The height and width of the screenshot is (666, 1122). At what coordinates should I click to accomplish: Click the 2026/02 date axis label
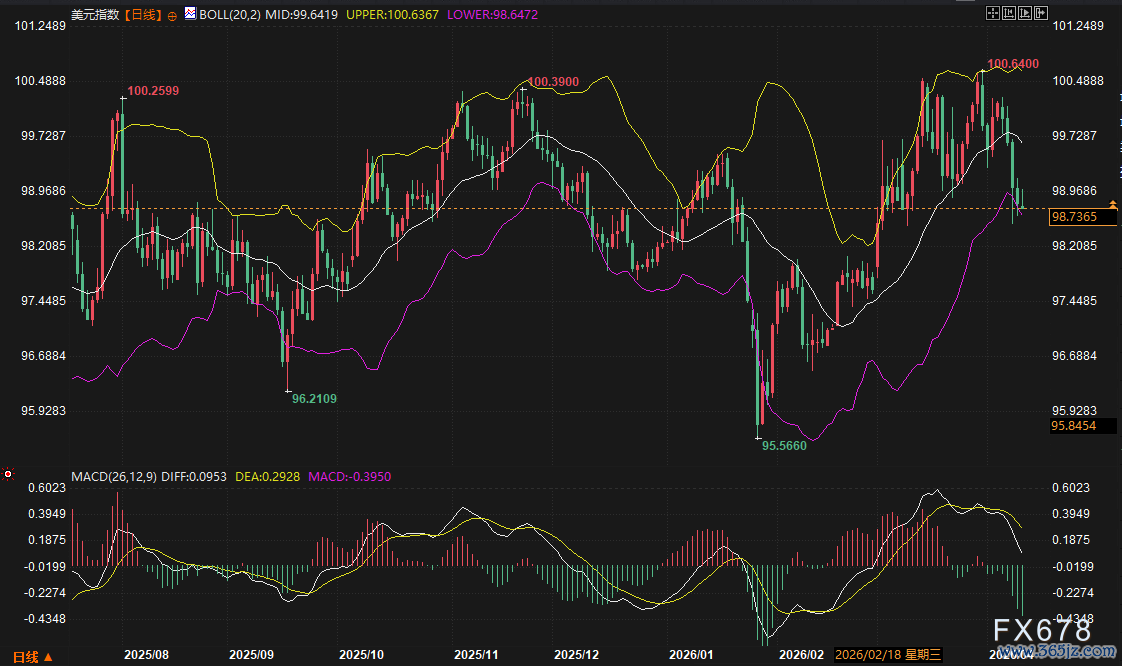(801, 655)
